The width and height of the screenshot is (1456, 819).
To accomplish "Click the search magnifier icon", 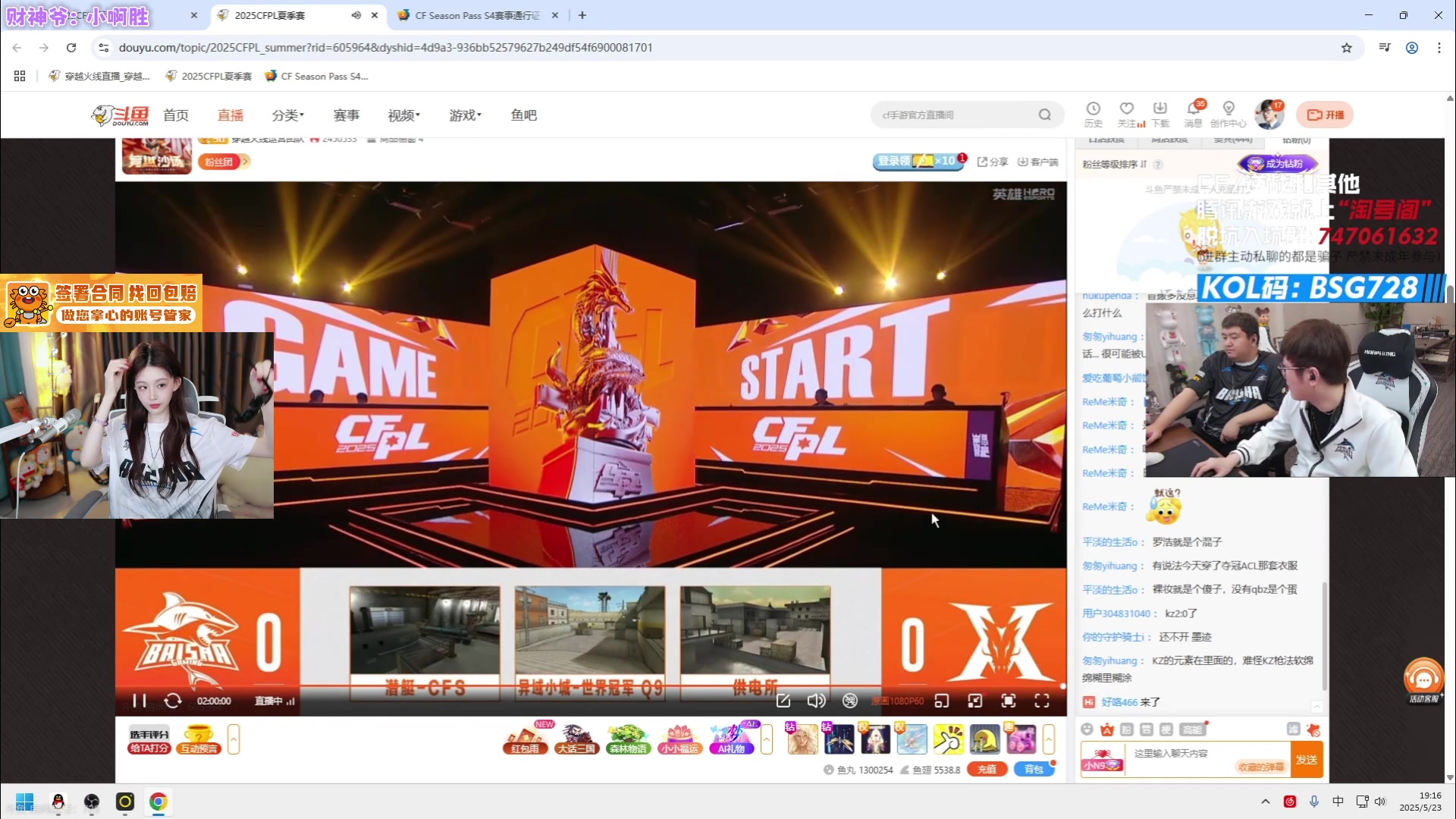I will click(1045, 115).
